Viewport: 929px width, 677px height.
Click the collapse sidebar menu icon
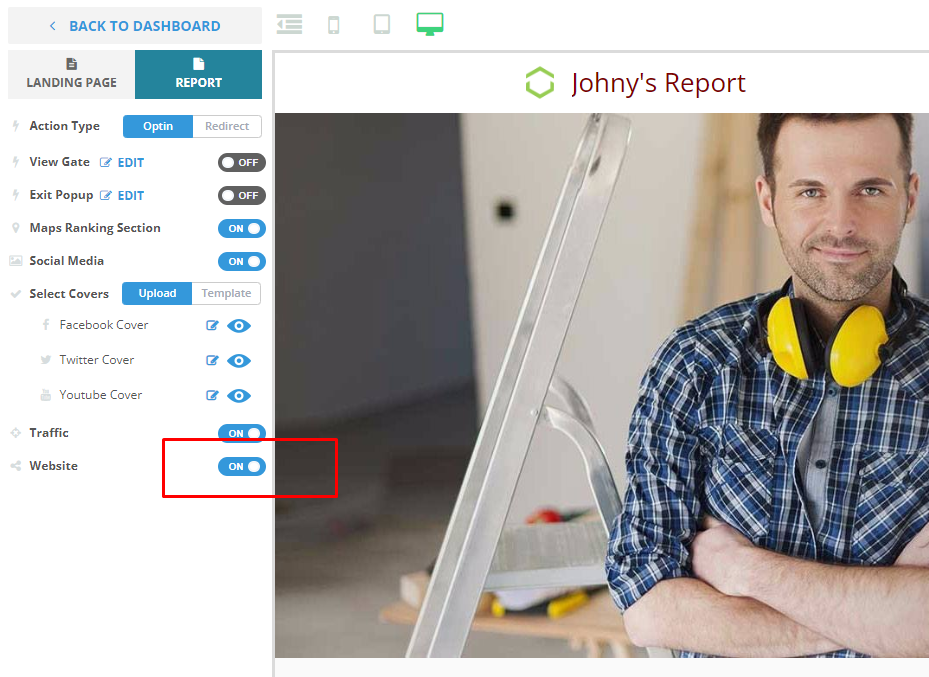click(x=289, y=24)
